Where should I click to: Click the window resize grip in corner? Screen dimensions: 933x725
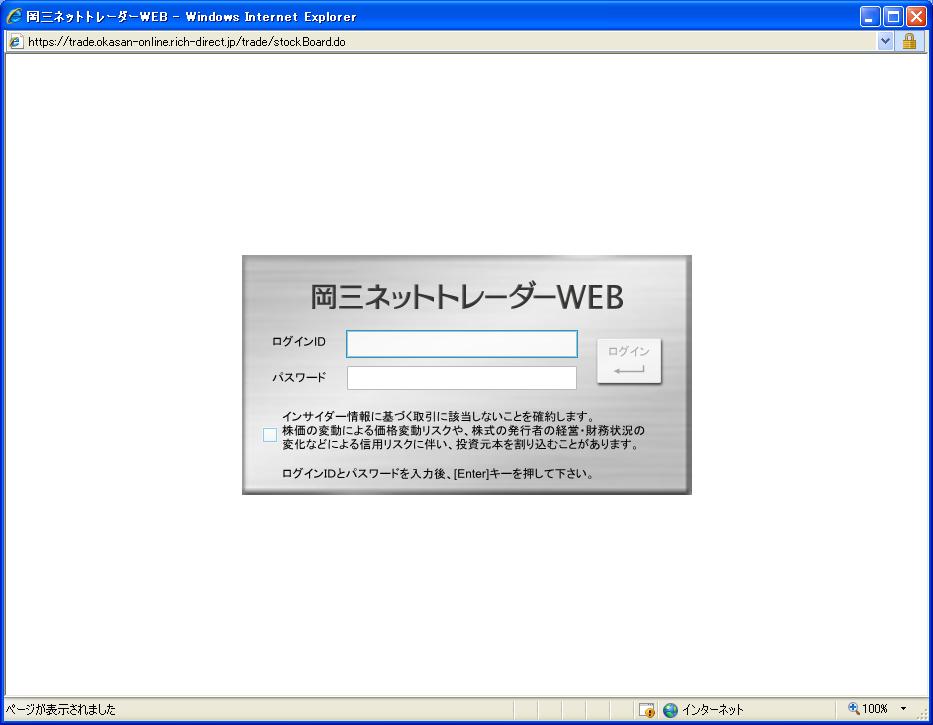(924, 716)
